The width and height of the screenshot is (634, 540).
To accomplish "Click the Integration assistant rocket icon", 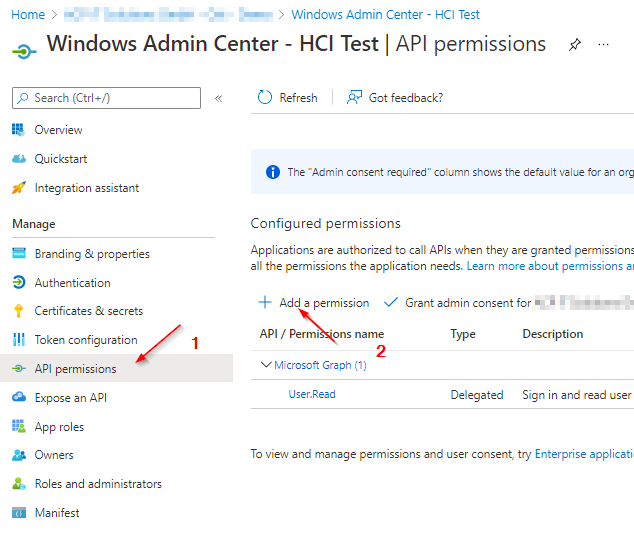I will 19,188.
